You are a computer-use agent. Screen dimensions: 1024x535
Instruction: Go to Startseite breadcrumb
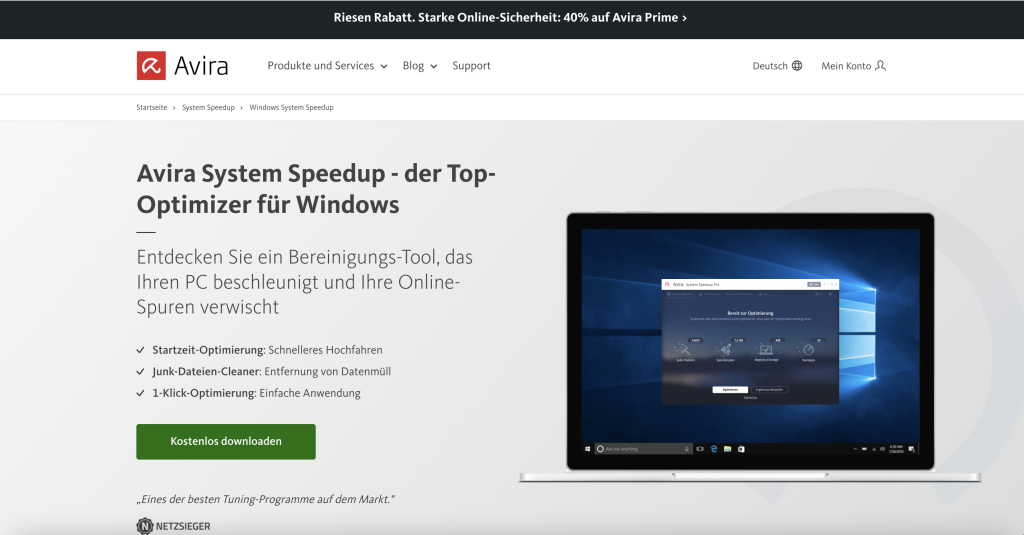(152, 107)
